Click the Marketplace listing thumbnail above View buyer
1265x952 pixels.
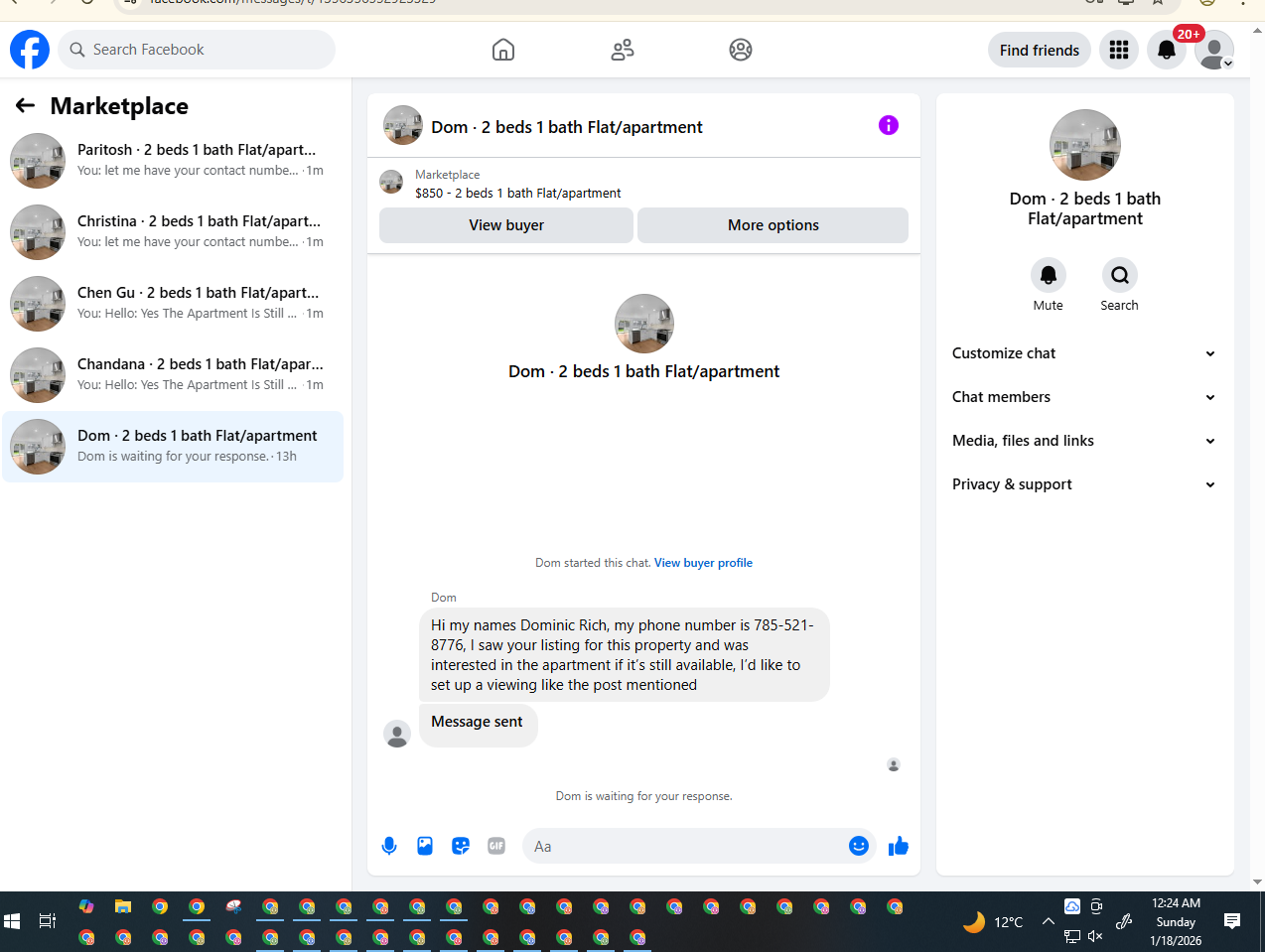391,182
